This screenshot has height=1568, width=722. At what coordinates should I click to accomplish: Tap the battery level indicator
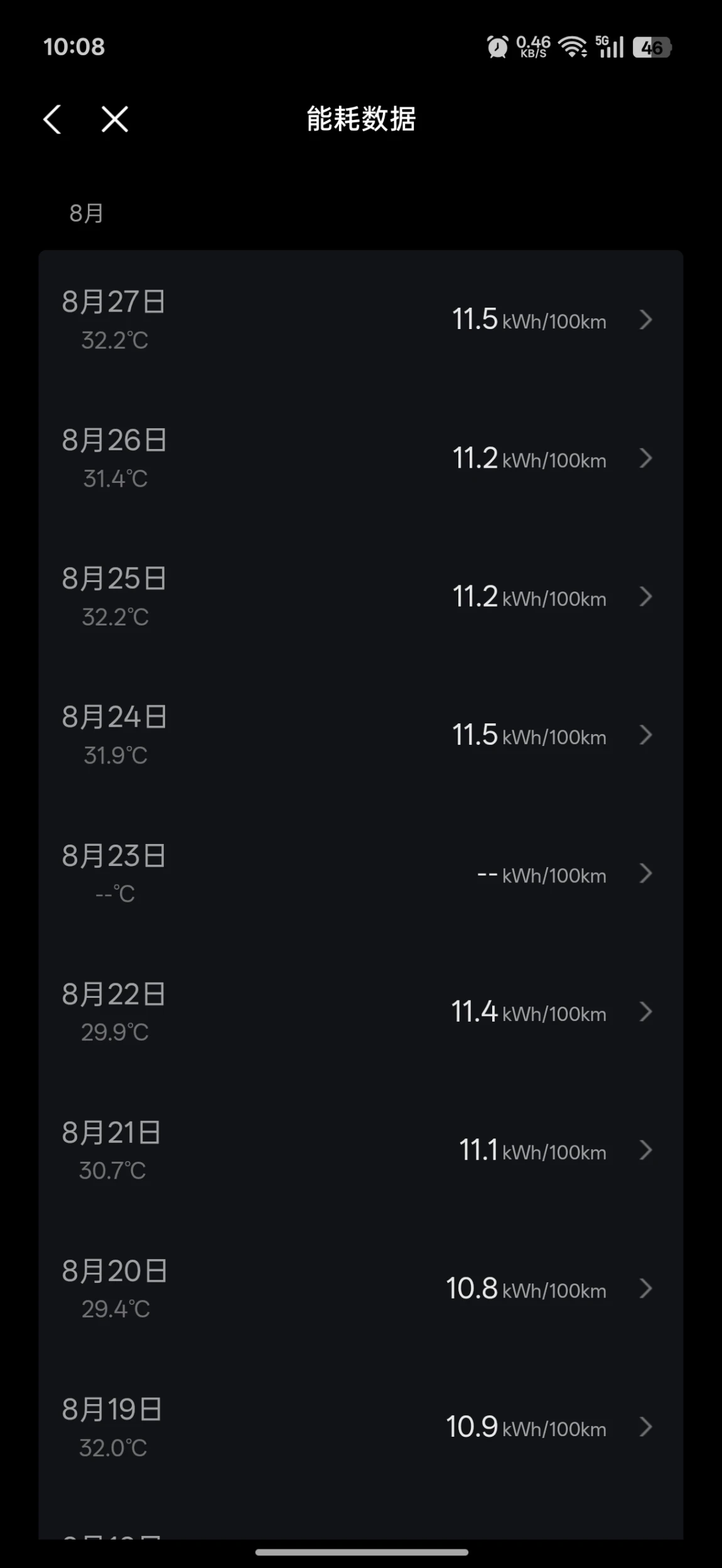pyautogui.click(x=652, y=47)
